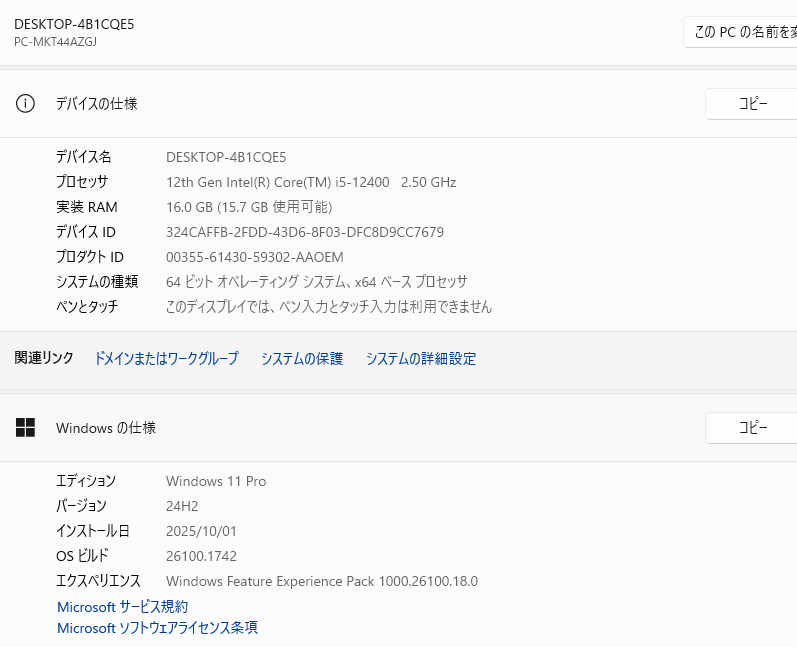The width and height of the screenshot is (797, 647).
Task: Open the Microsoft サービス規約 link
Action: pos(122,607)
